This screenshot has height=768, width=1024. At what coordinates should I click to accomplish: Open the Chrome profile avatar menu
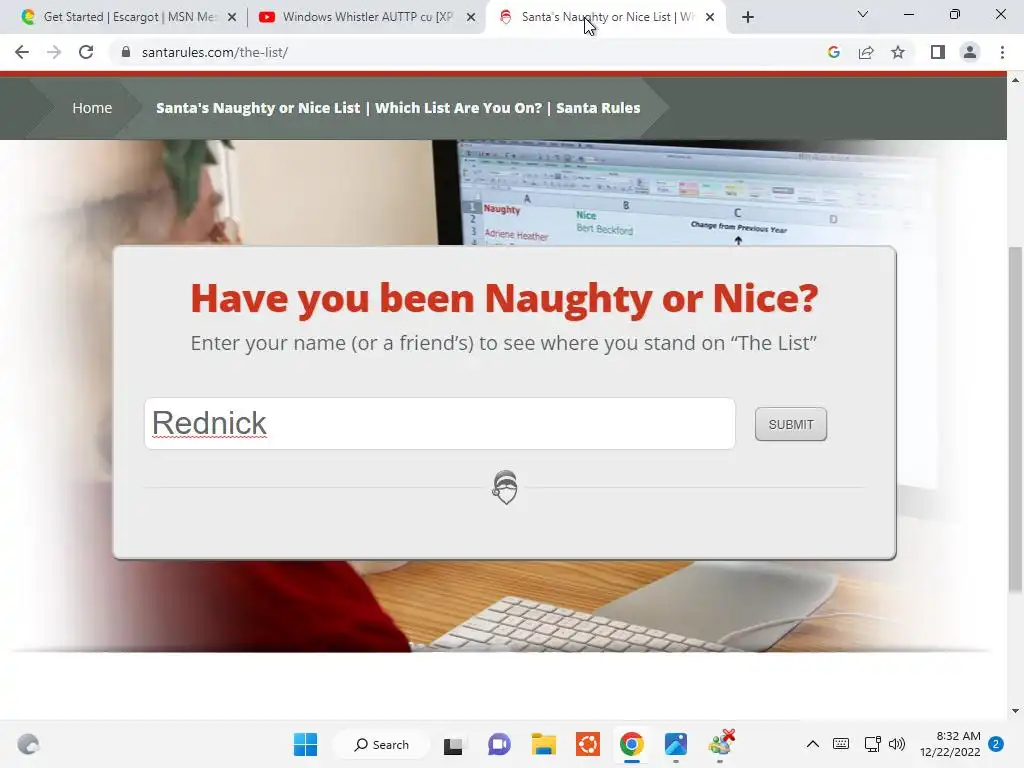(970, 52)
